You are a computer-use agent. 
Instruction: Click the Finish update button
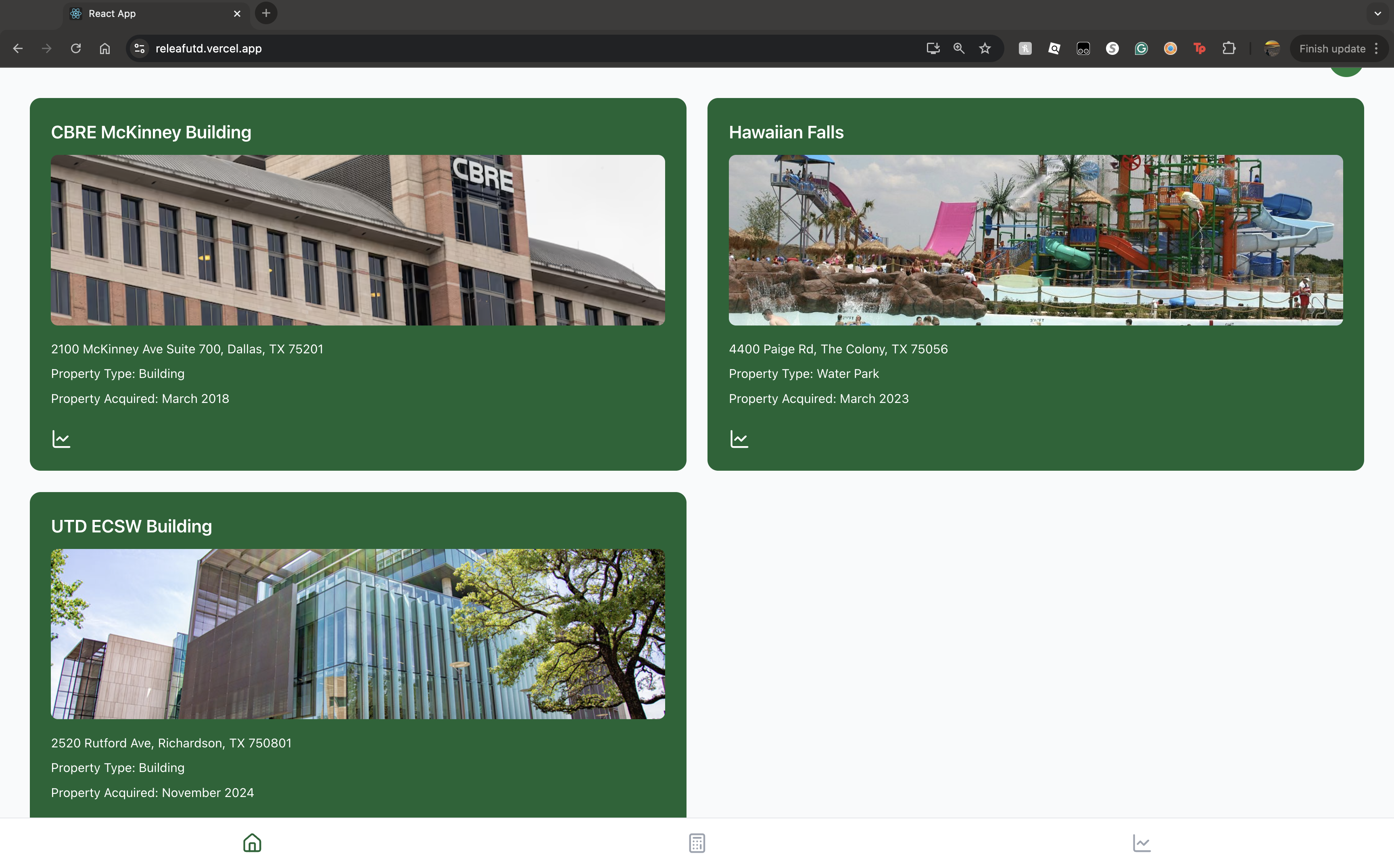pos(1331,49)
